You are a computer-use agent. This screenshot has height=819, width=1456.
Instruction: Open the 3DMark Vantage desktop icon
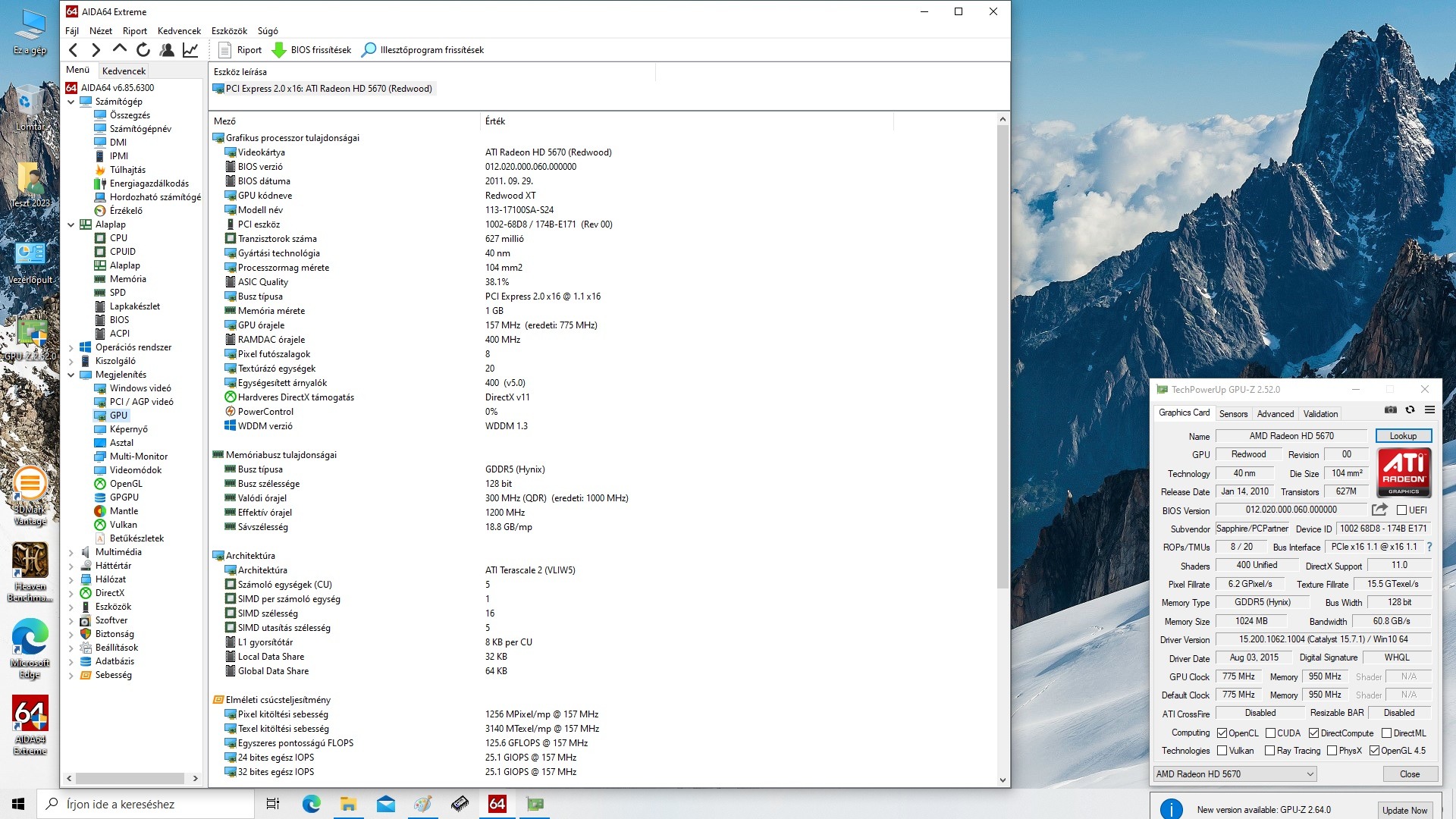tap(30, 497)
